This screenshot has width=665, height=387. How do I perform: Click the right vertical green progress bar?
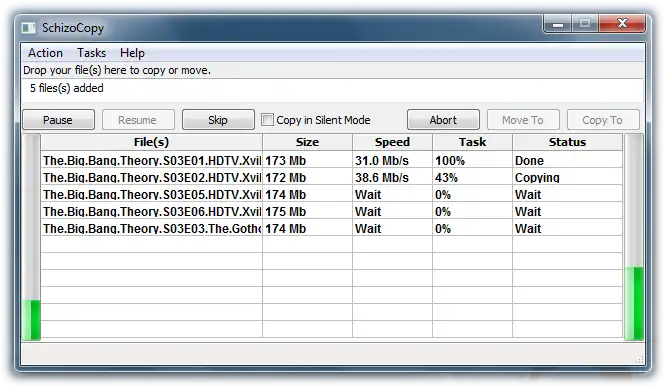[634, 237]
